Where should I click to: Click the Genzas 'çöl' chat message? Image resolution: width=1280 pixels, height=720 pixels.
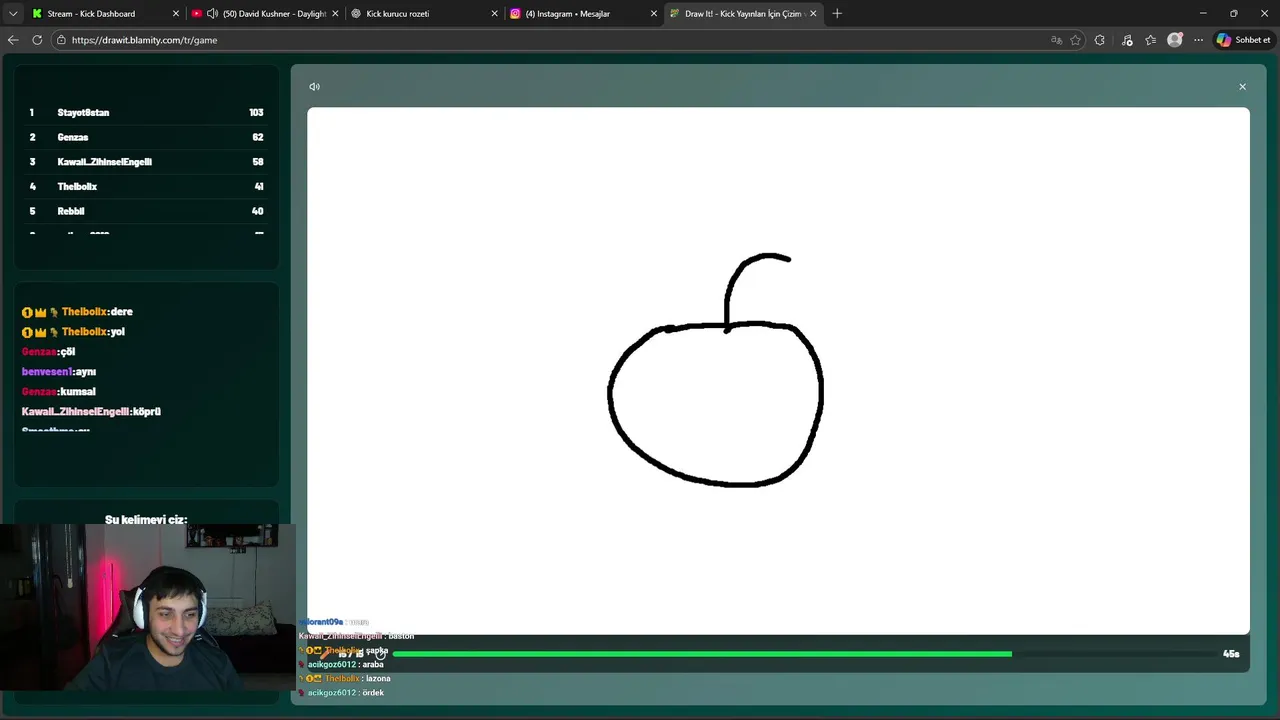point(49,352)
